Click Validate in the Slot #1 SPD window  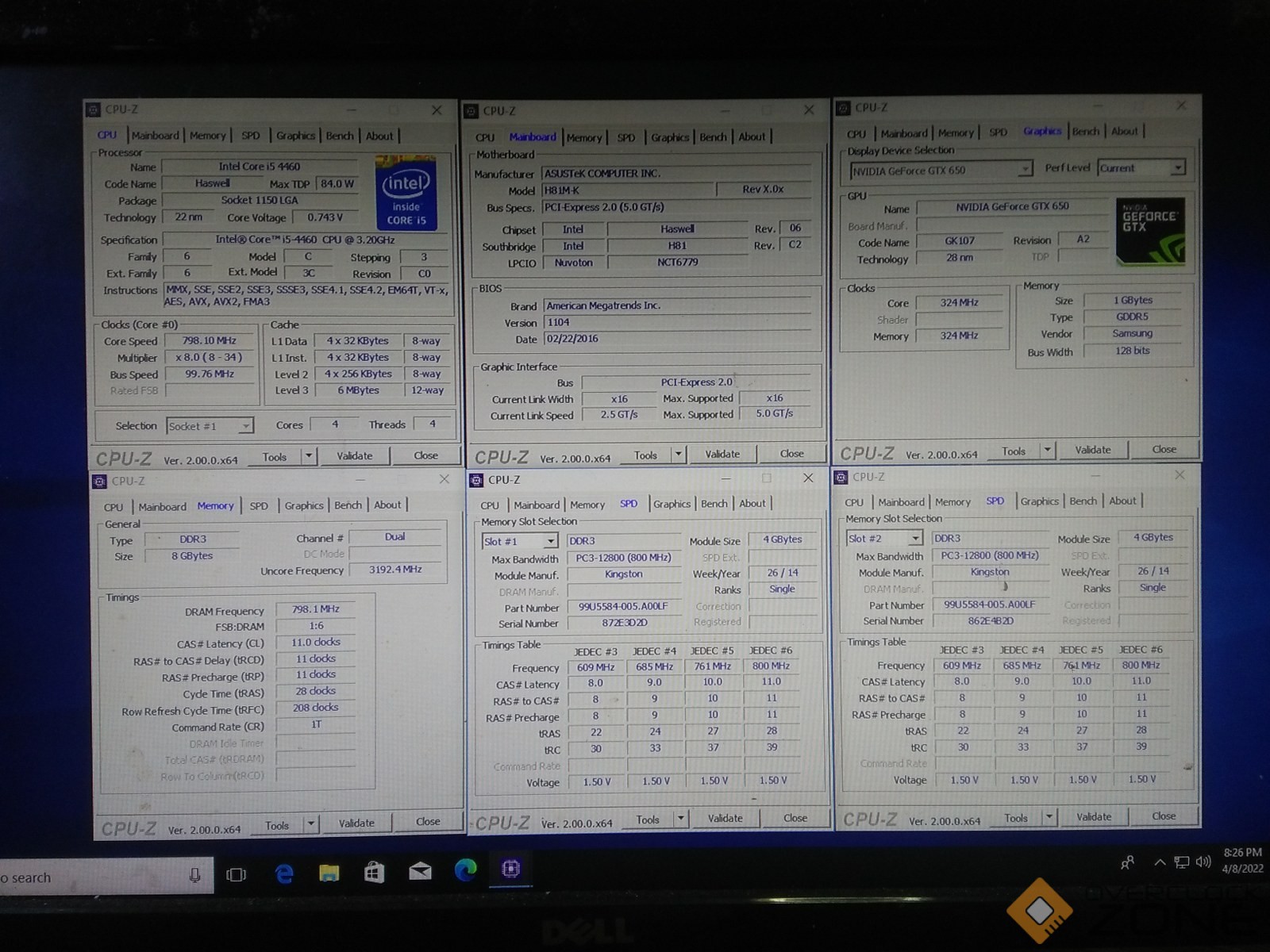[725, 818]
